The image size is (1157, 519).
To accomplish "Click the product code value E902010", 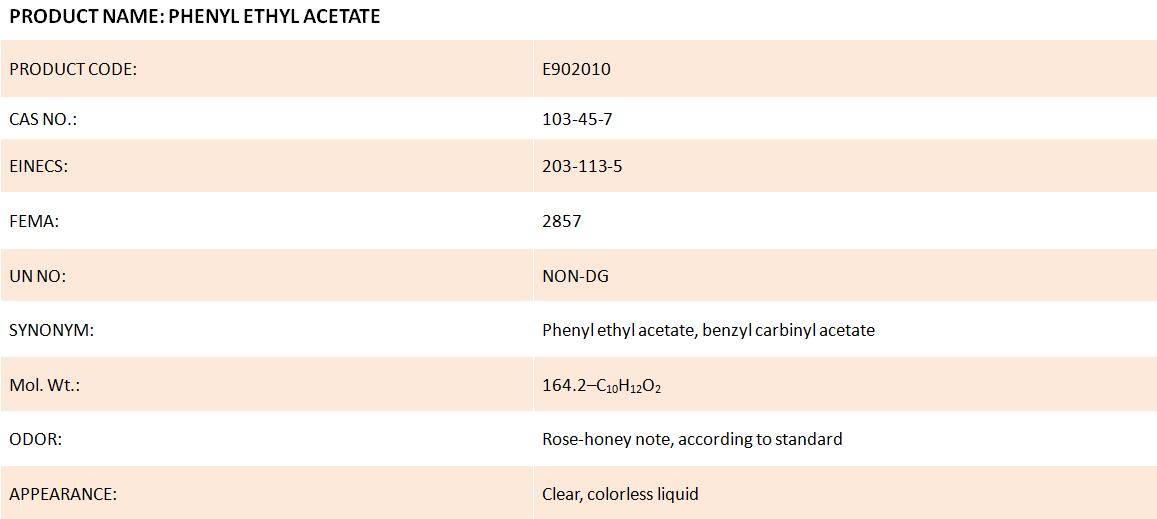I will 576,69.
